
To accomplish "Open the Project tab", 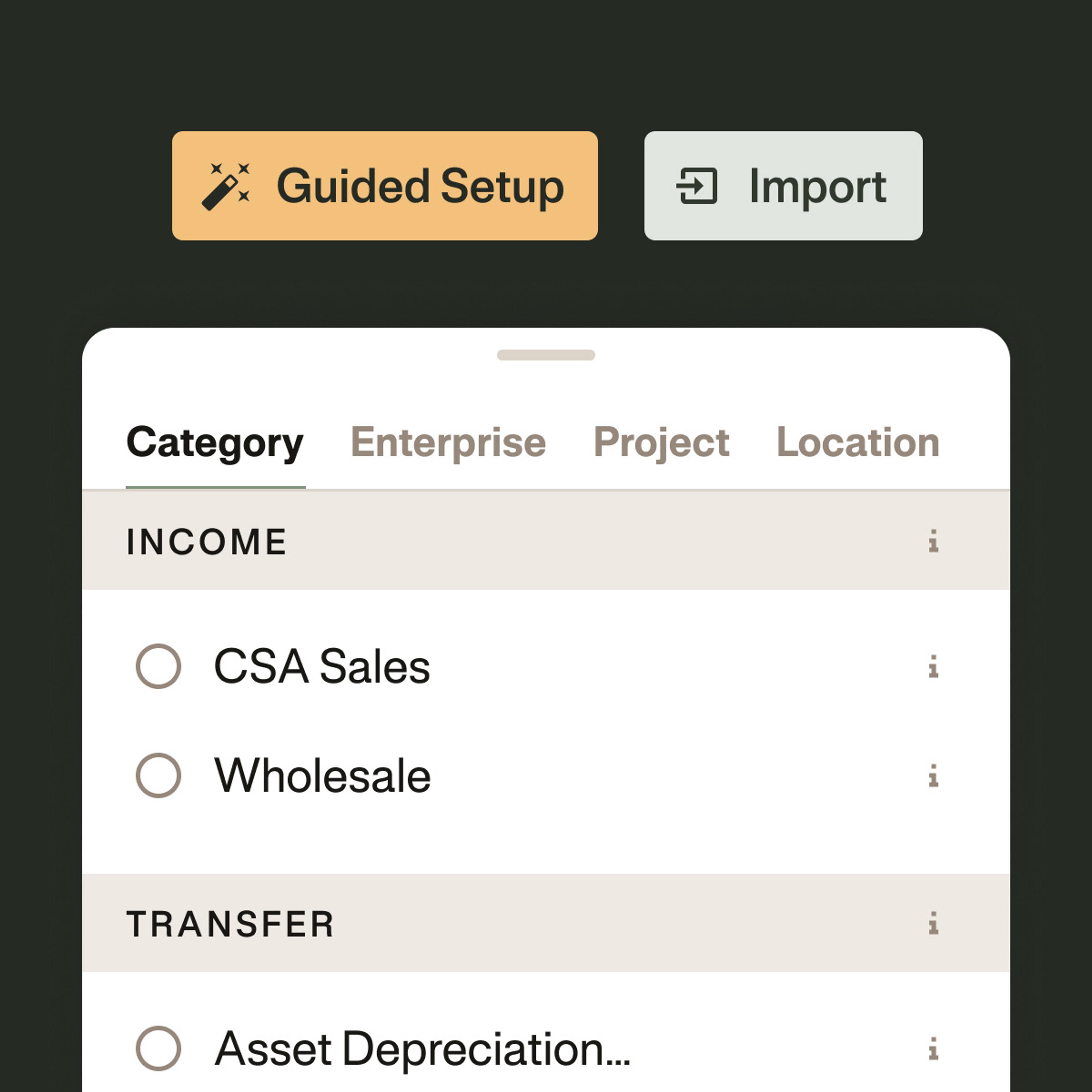I will point(661,442).
